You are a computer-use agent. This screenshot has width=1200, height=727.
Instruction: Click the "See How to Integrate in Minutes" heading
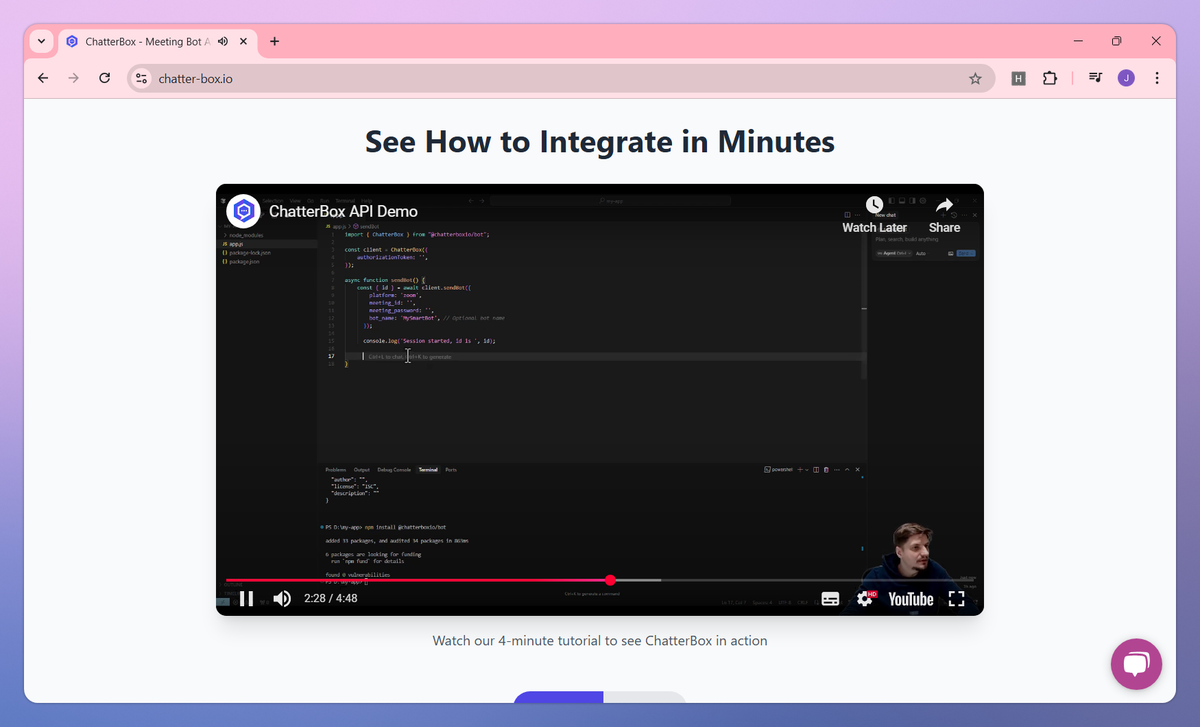(x=600, y=141)
